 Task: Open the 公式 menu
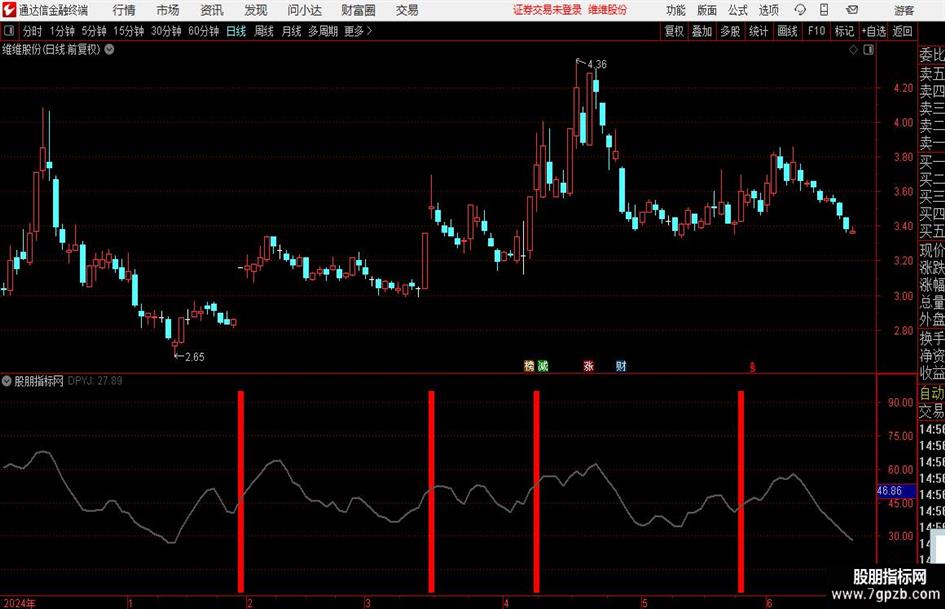click(x=738, y=10)
